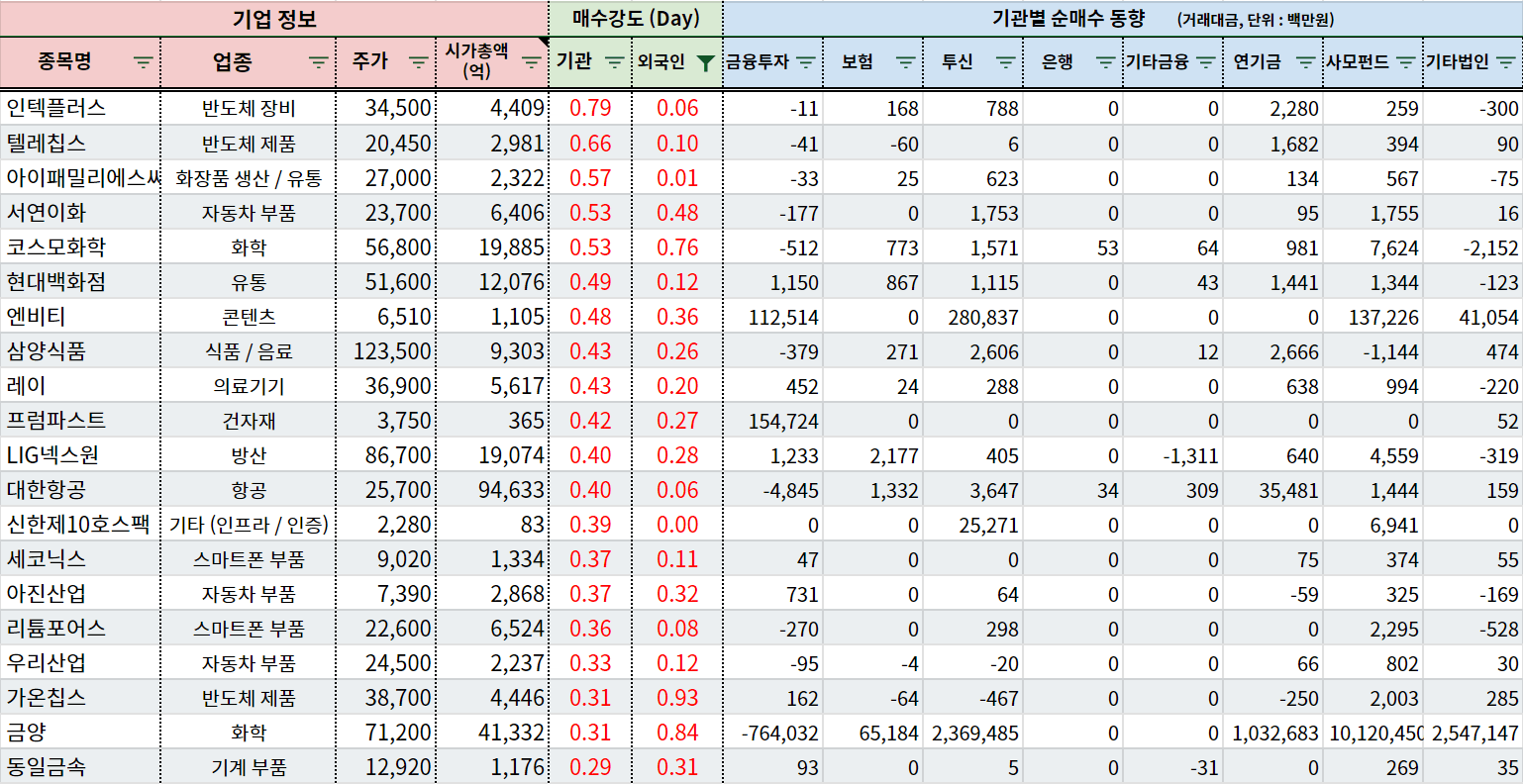Select the 신한제10호스팩 stock name cell
This screenshot has width=1523, height=784.
pos(80,525)
